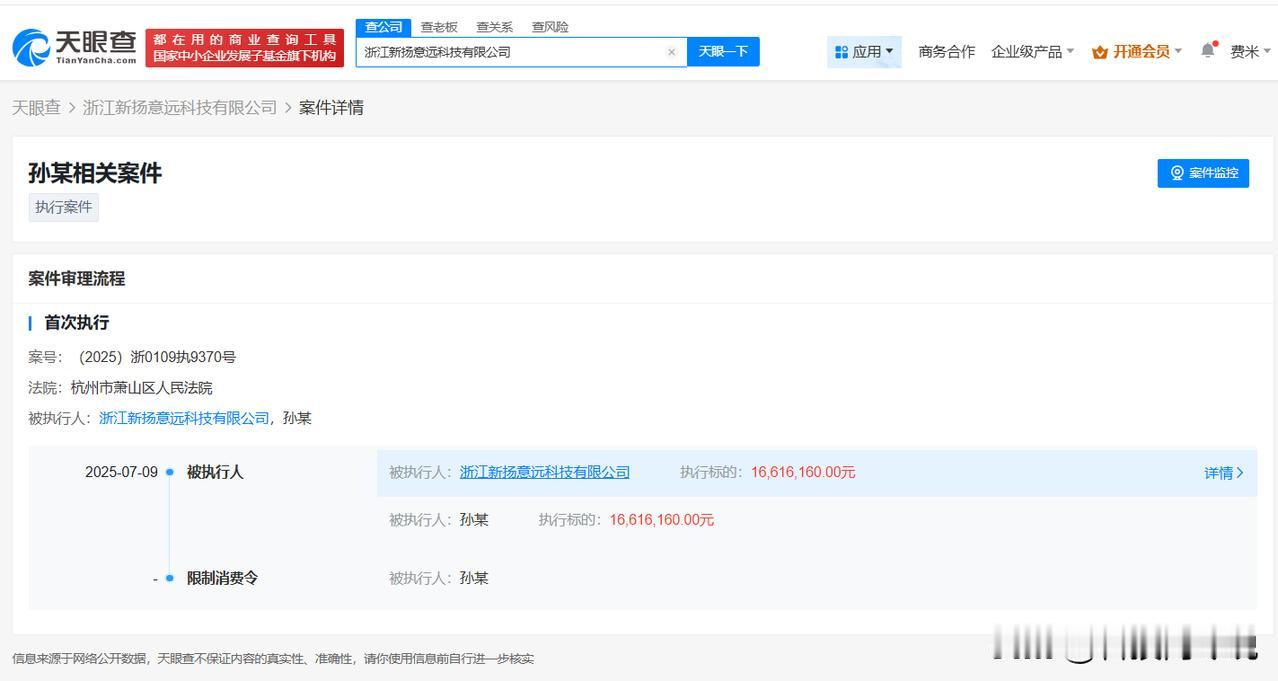This screenshot has width=1278, height=681.
Task: Open company link in 被执行人 header line
Action: click(184, 418)
